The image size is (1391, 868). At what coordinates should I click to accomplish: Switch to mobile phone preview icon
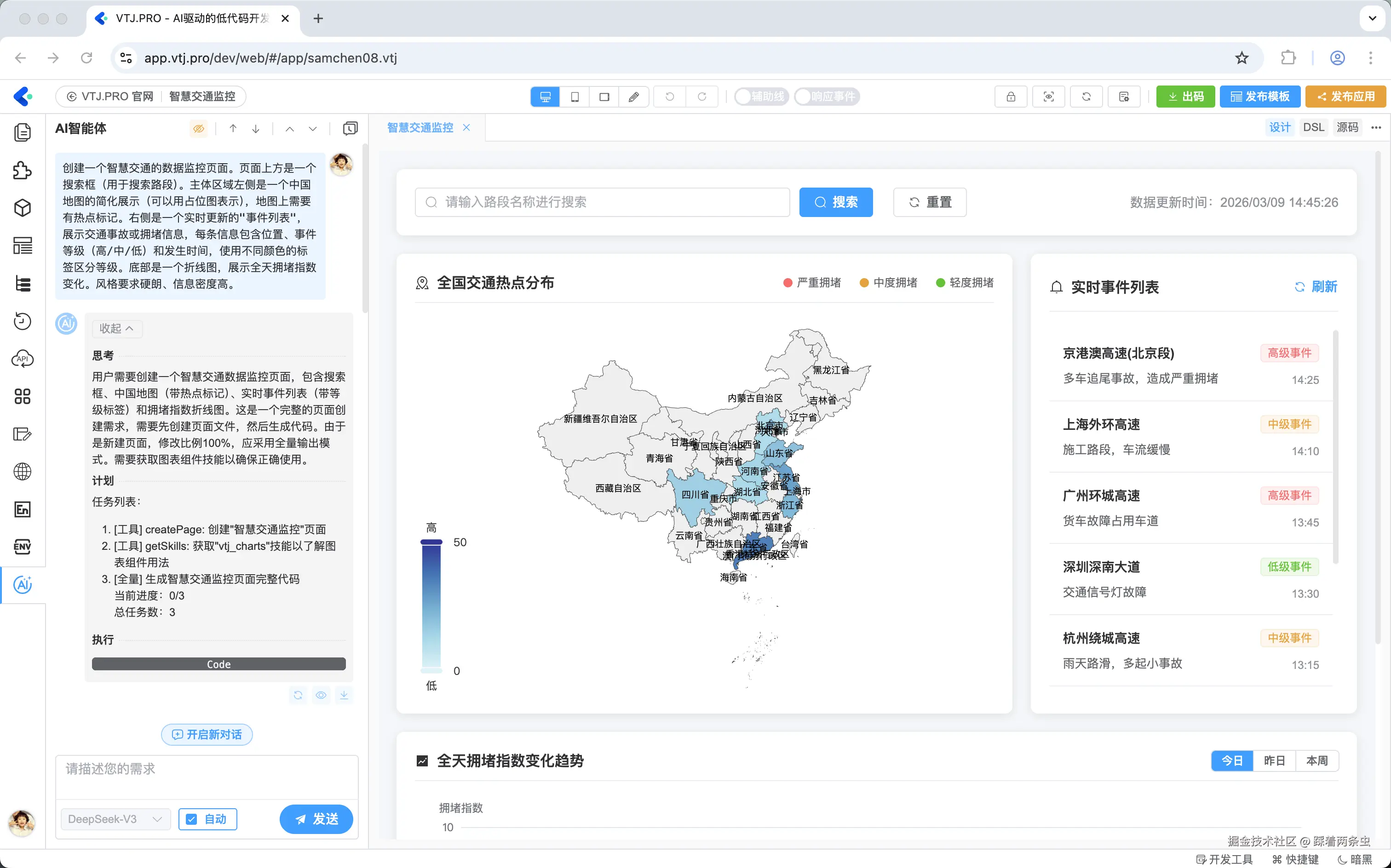[575, 97]
